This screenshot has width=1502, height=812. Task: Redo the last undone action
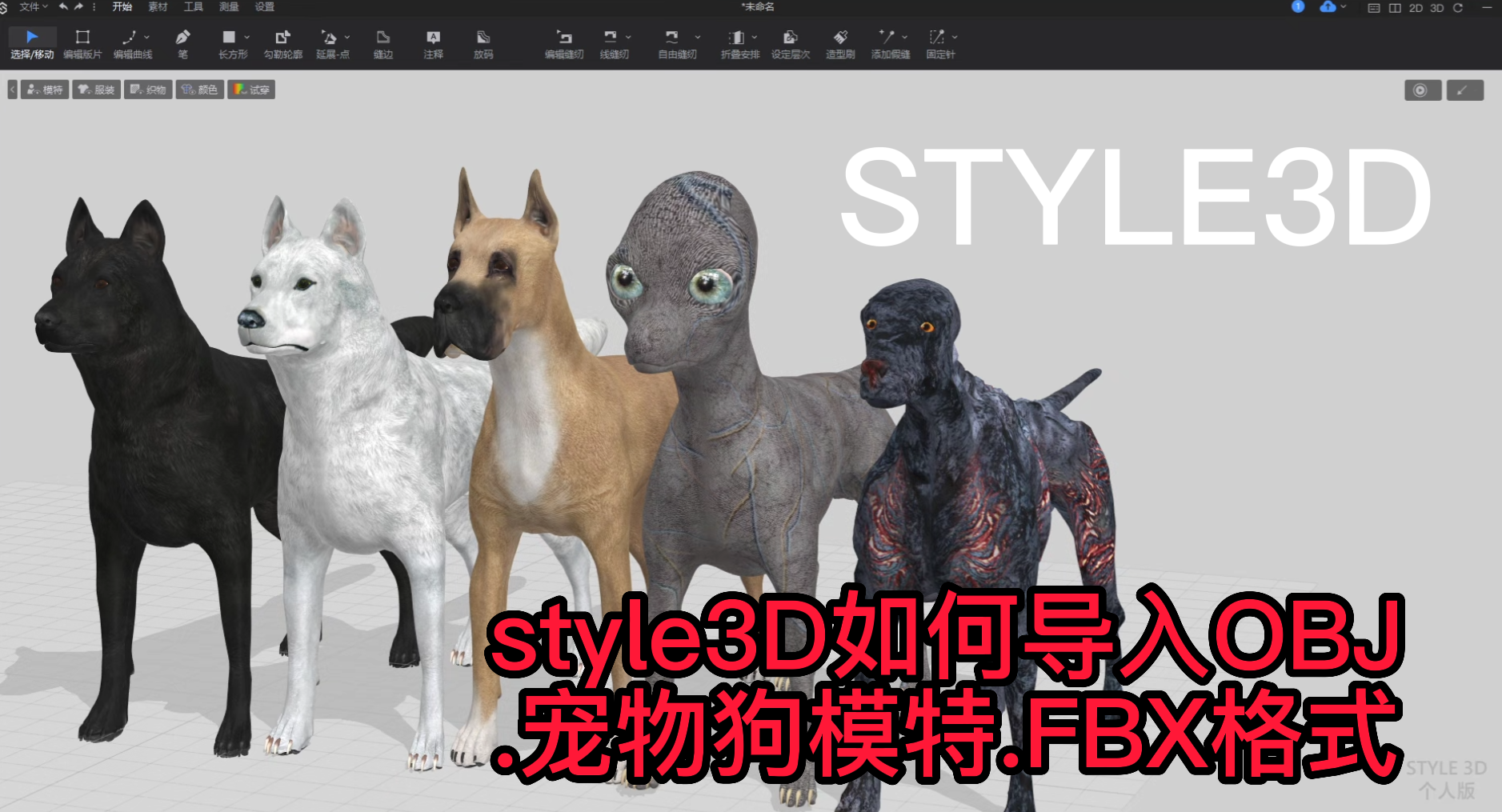click(78, 6)
